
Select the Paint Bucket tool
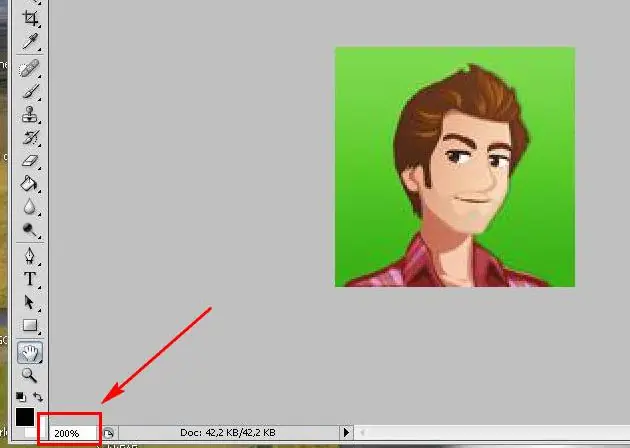(30, 184)
